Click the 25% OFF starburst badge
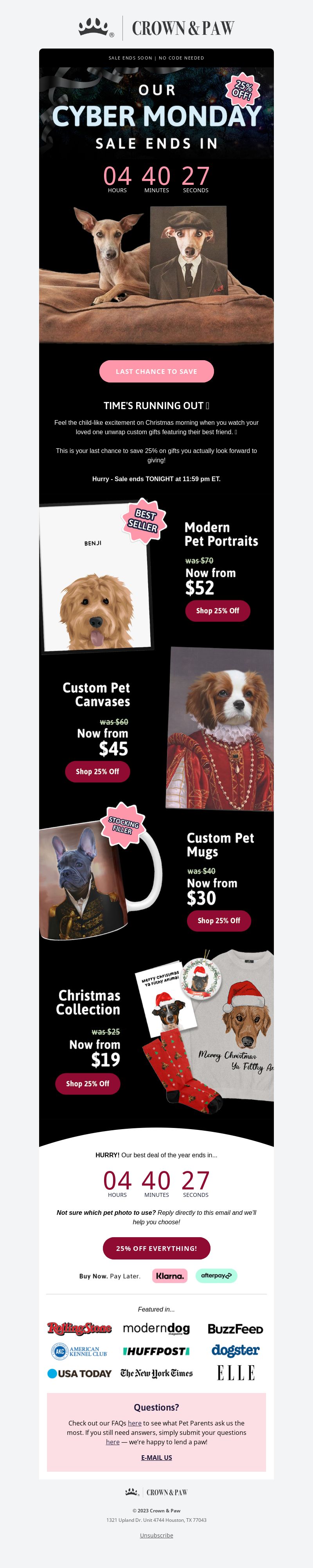The width and height of the screenshot is (313, 1568). pos(243,90)
